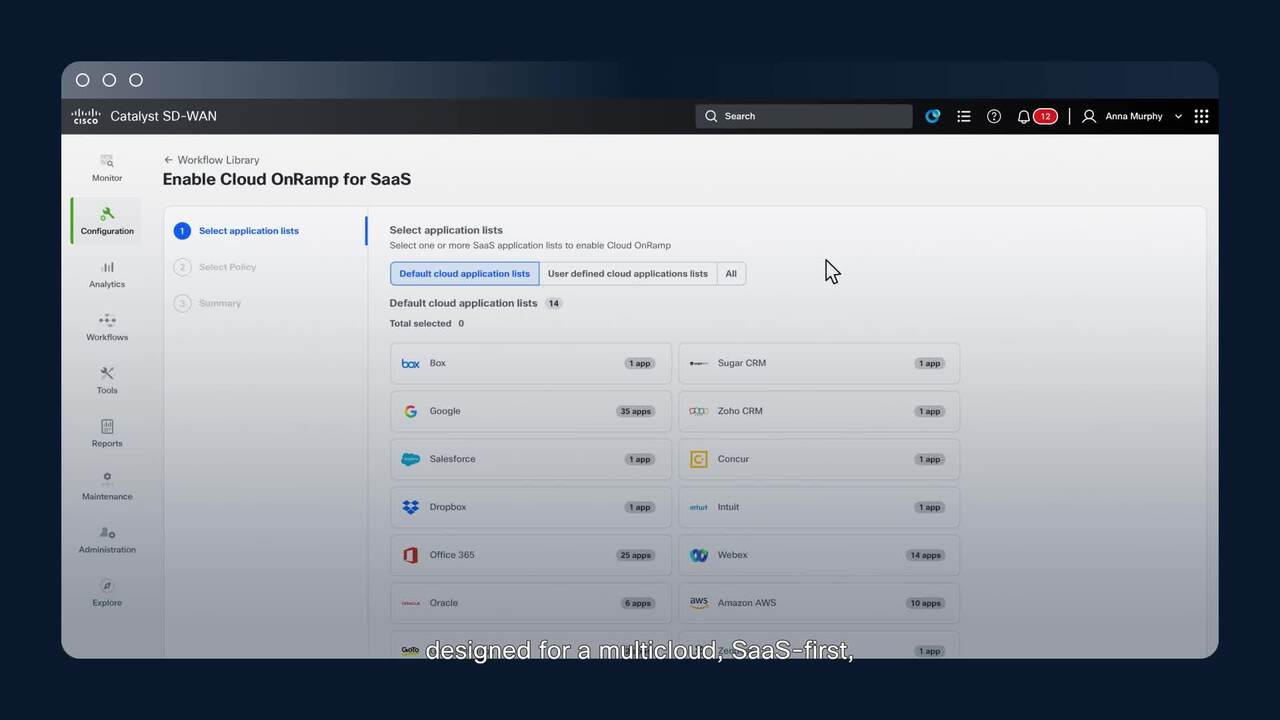Open the task list icon in header

[964, 116]
